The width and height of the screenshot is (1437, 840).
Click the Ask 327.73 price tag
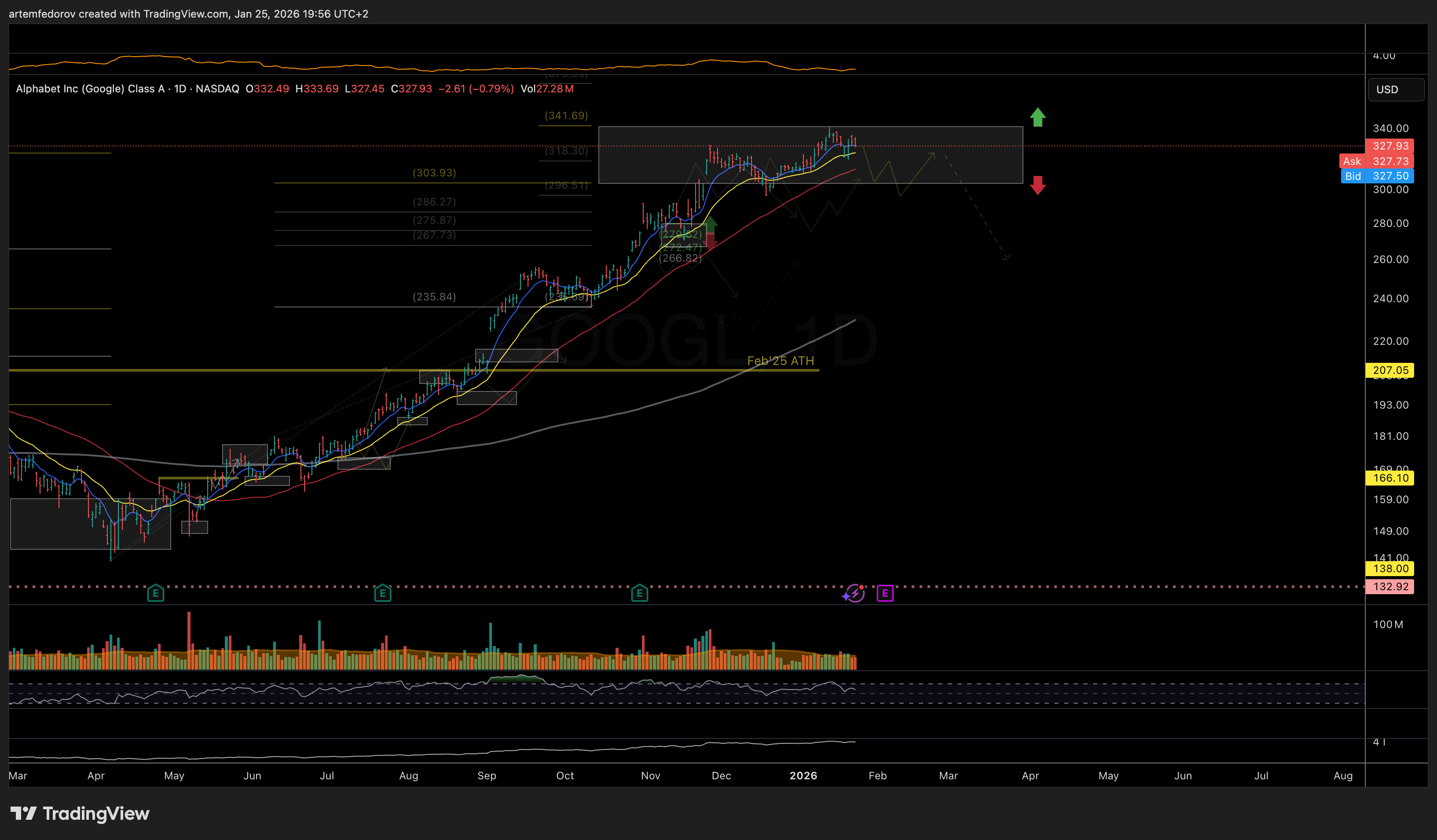tap(1377, 161)
